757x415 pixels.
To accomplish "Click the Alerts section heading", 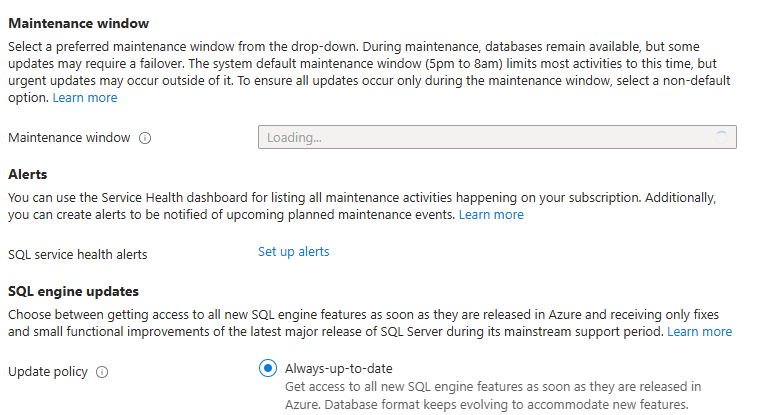I will pos(28,174).
